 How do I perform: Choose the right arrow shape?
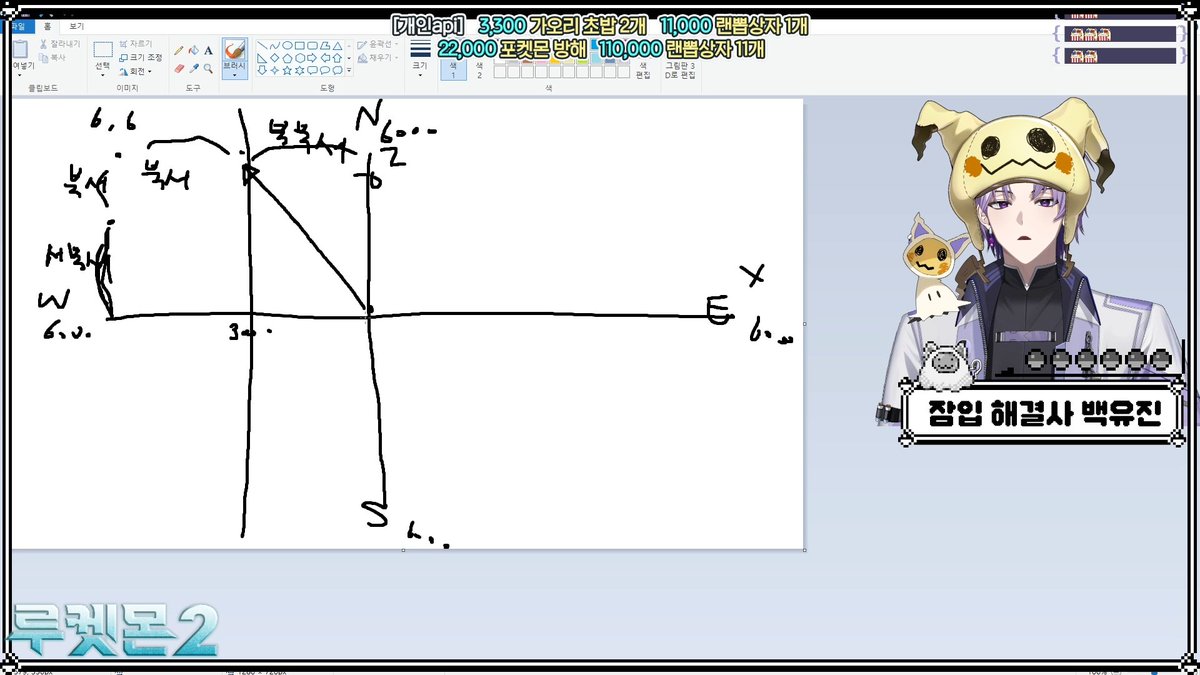pyautogui.click(x=312, y=58)
